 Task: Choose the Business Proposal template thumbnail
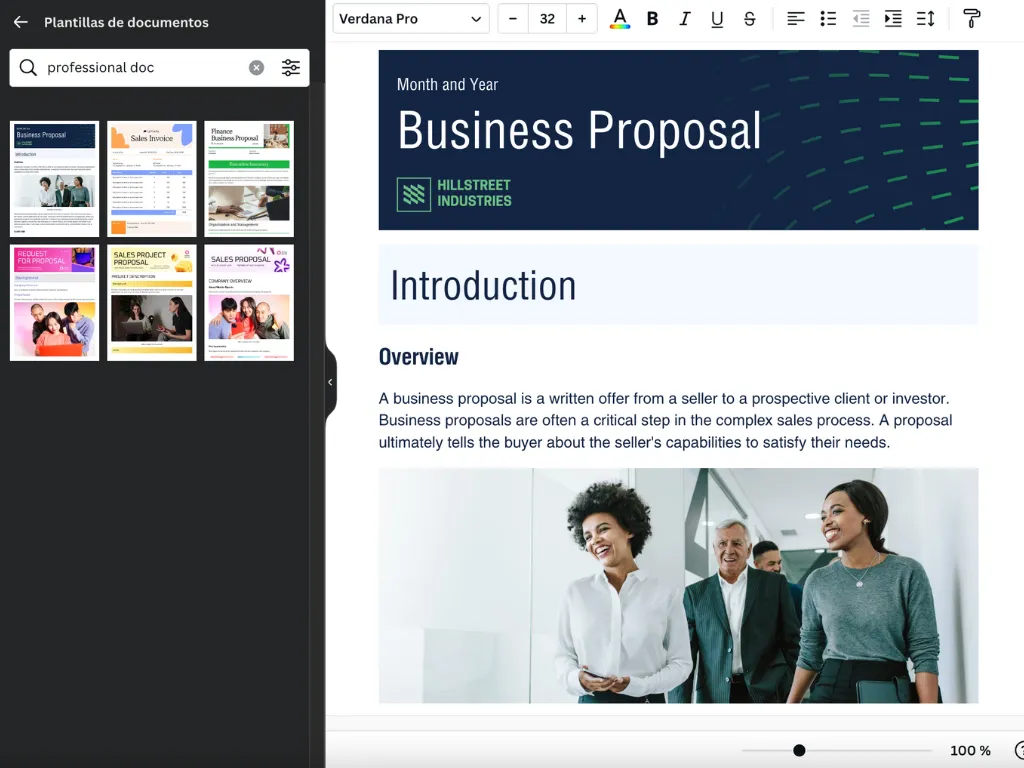(x=54, y=179)
